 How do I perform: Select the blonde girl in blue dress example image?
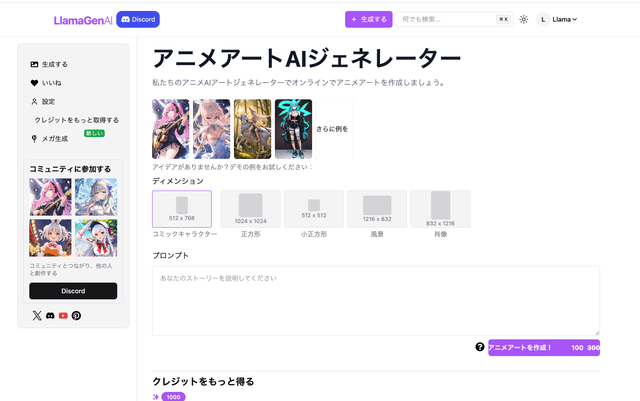click(x=211, y=129)
